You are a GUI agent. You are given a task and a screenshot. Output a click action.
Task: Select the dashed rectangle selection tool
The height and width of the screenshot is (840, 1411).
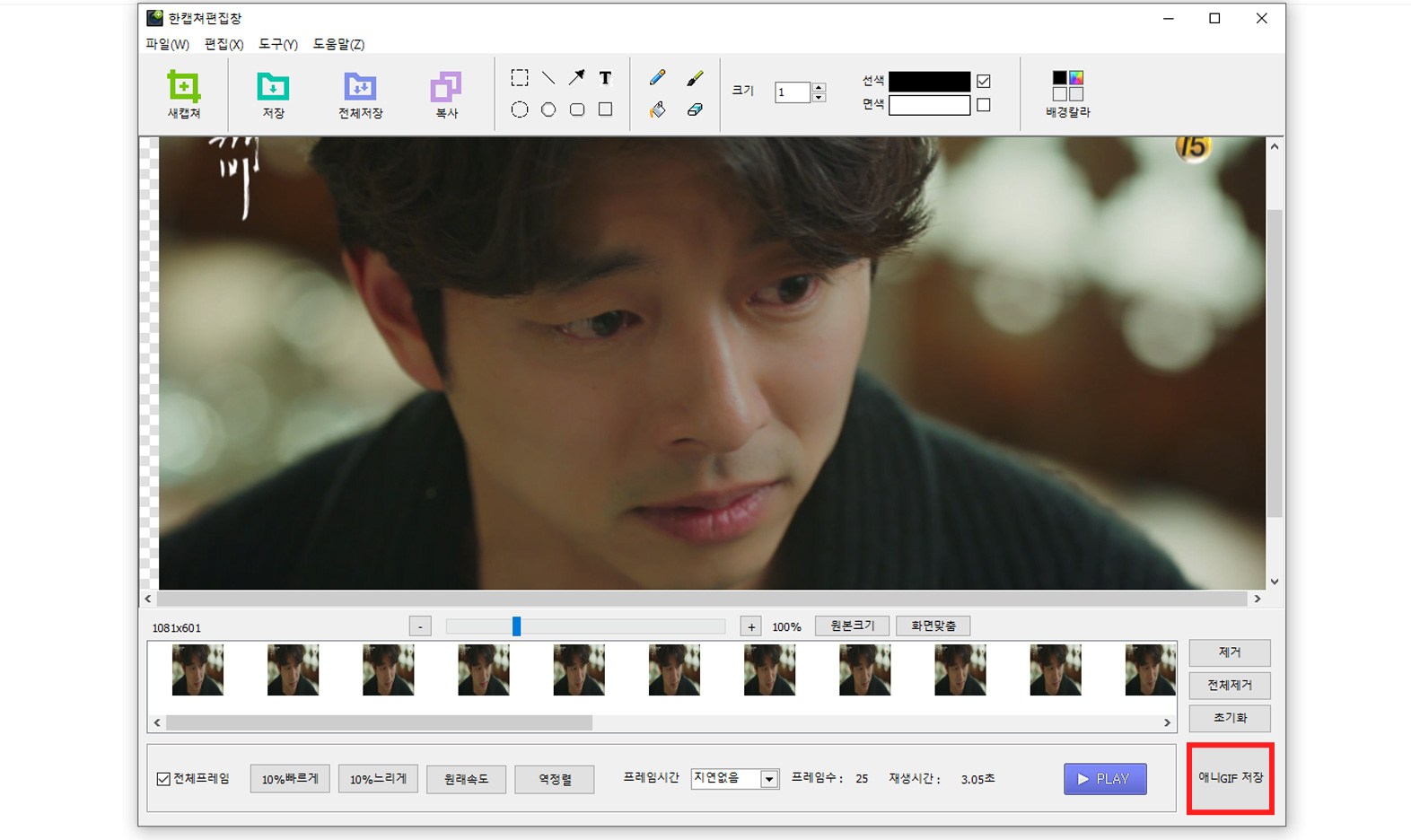click(x=519, y=78)
